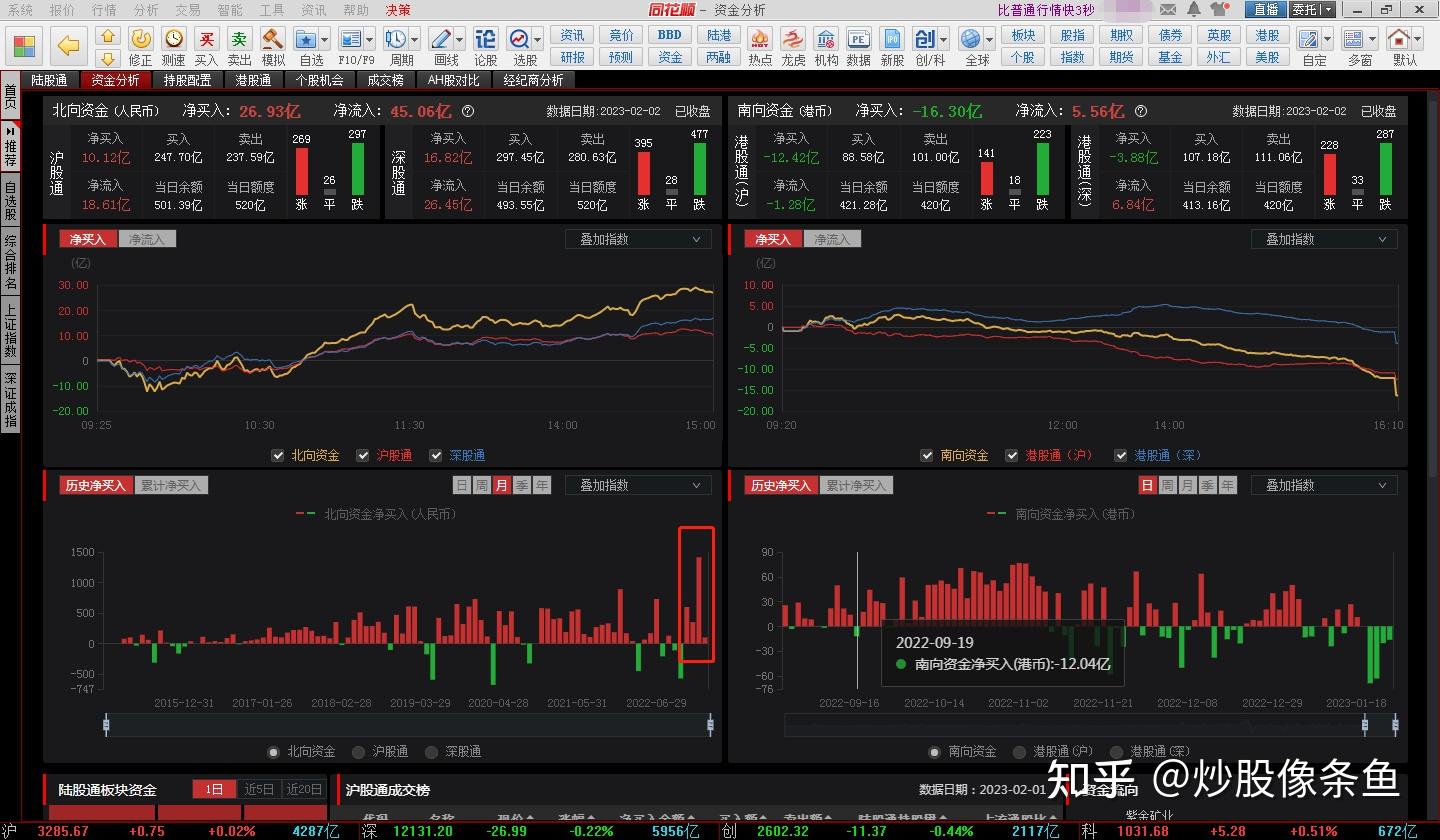The height and width of the screenshot is (840, 1440).
Task: Show 累计净买入 in northbound history chart
Action: [171, 485]
